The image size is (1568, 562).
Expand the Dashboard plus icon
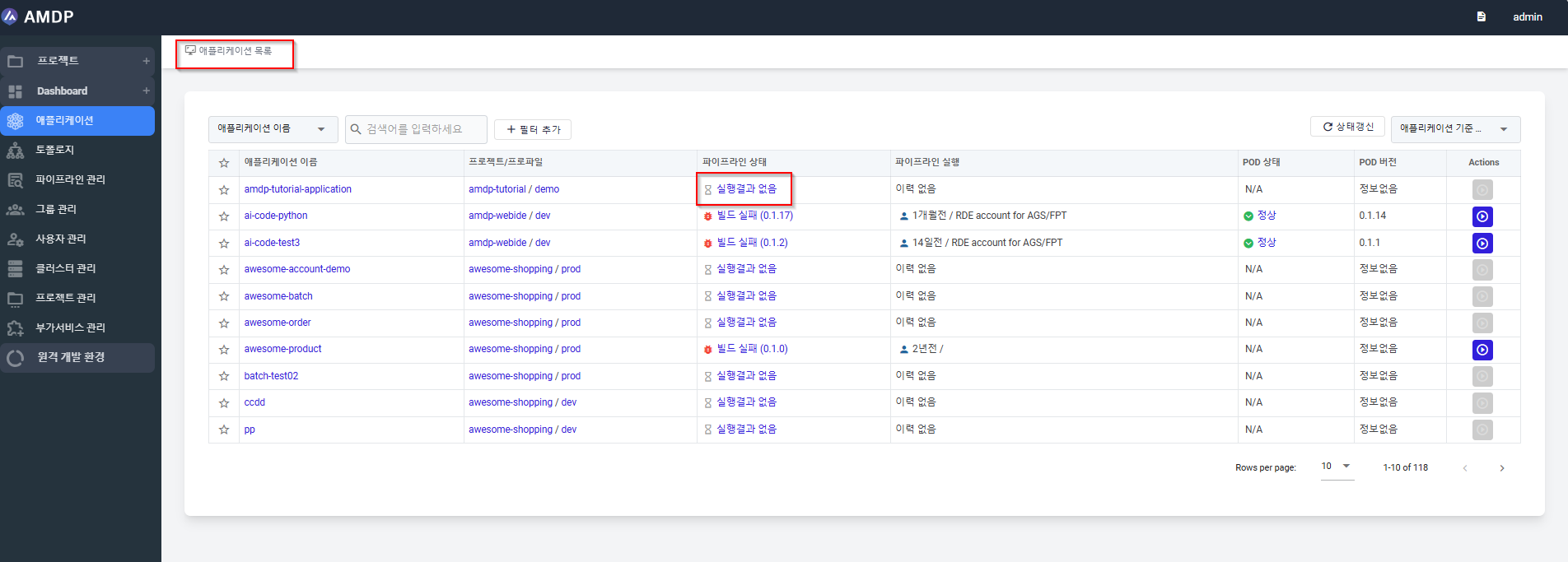coord(147,91)
